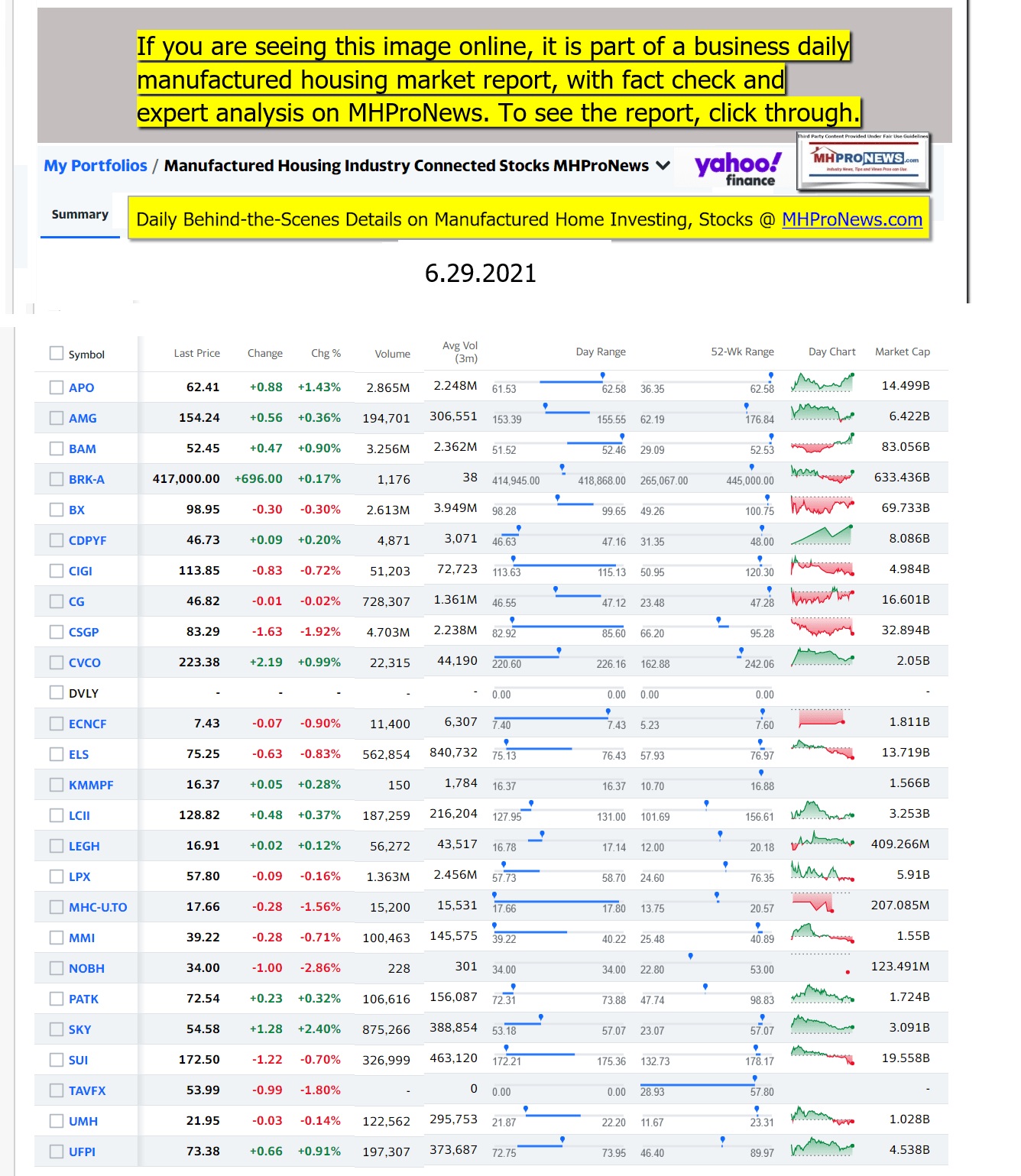Open the SKY day chart sparkline

(x=822, y=1024)
